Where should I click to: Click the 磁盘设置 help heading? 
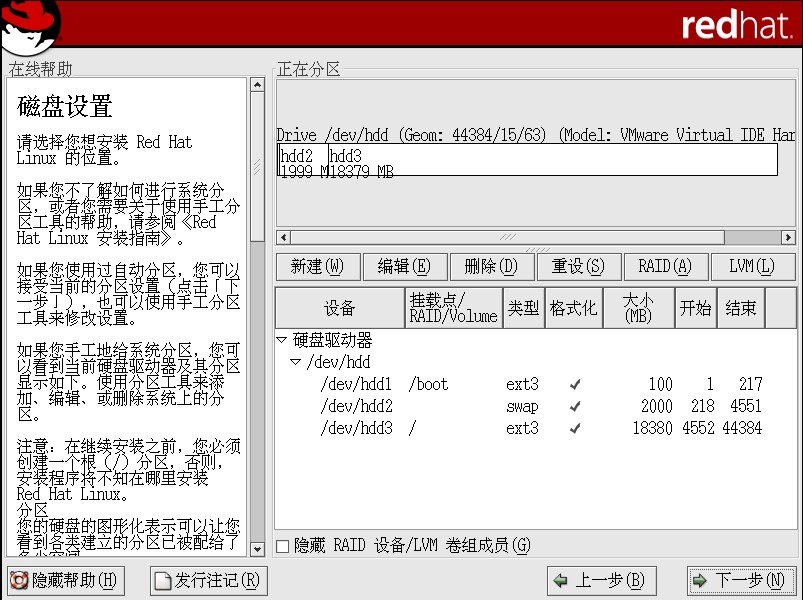[65, 106]
